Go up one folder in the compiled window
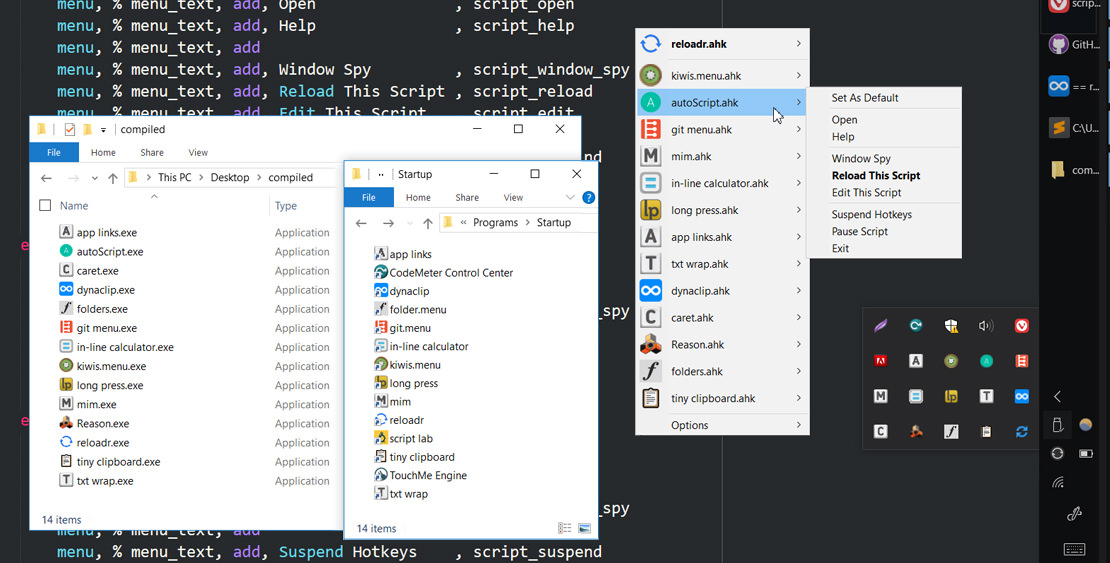Screen dimensions: 1110x563 [x=112, y=178]
